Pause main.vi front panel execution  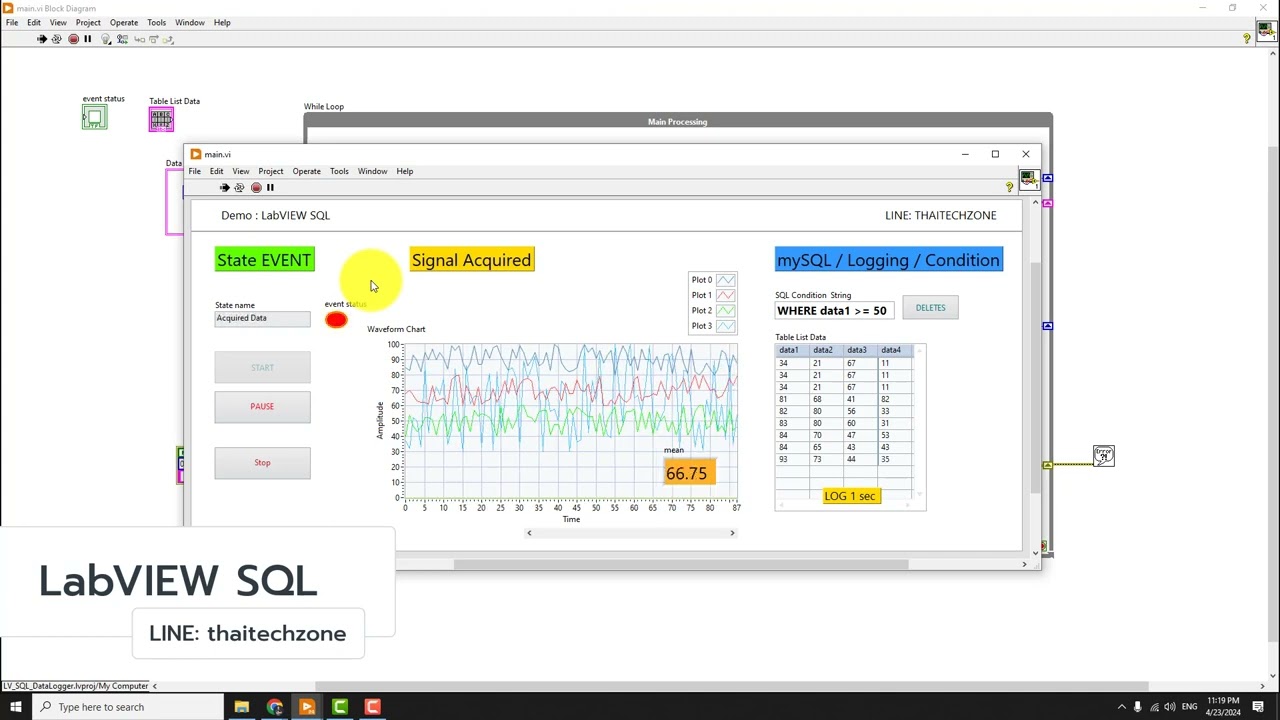[x=270, y=188]
